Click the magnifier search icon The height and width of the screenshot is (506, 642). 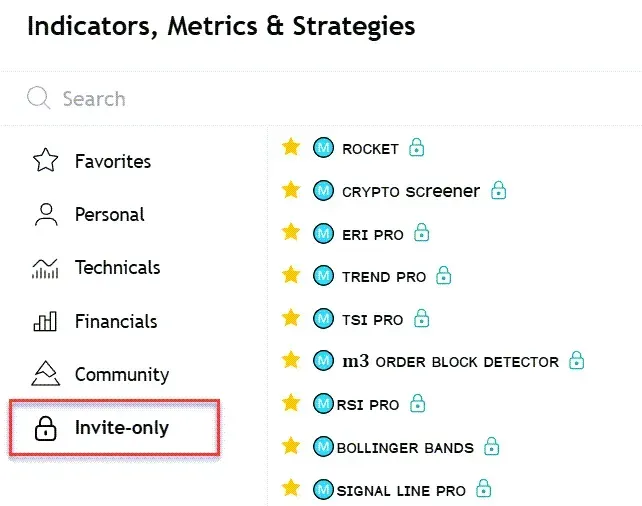pos(38,98)
